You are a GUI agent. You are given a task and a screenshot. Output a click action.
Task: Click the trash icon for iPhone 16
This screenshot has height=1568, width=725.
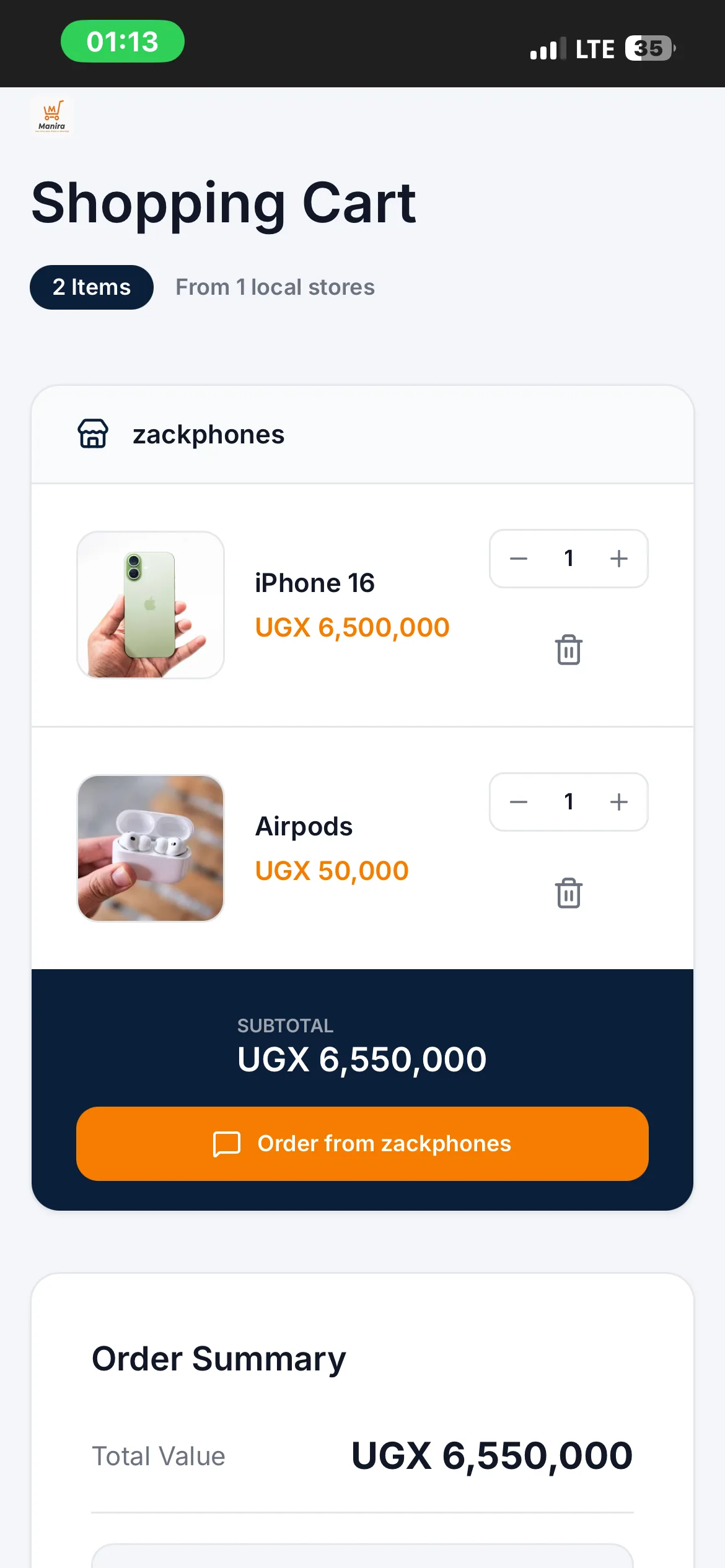tap(568, 650)
